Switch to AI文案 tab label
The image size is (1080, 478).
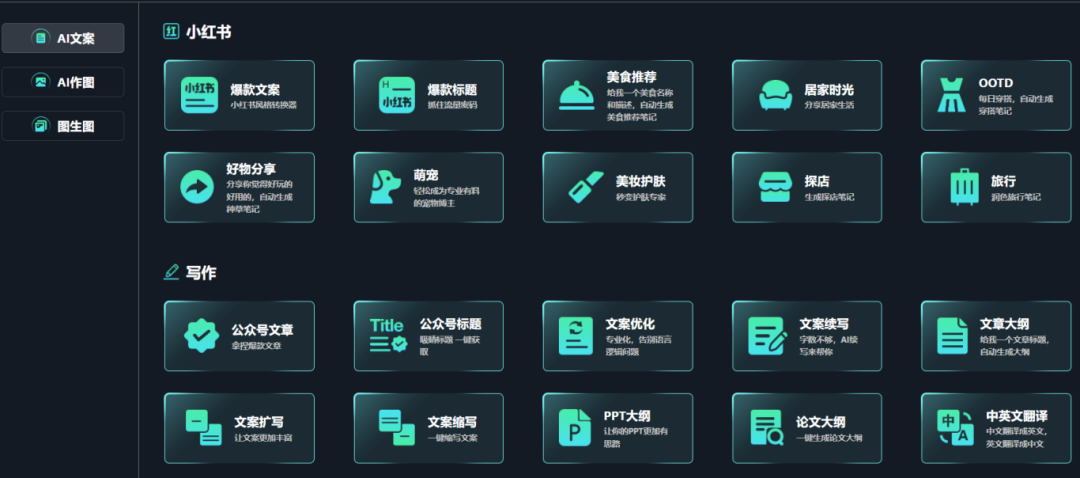point(76,39)
